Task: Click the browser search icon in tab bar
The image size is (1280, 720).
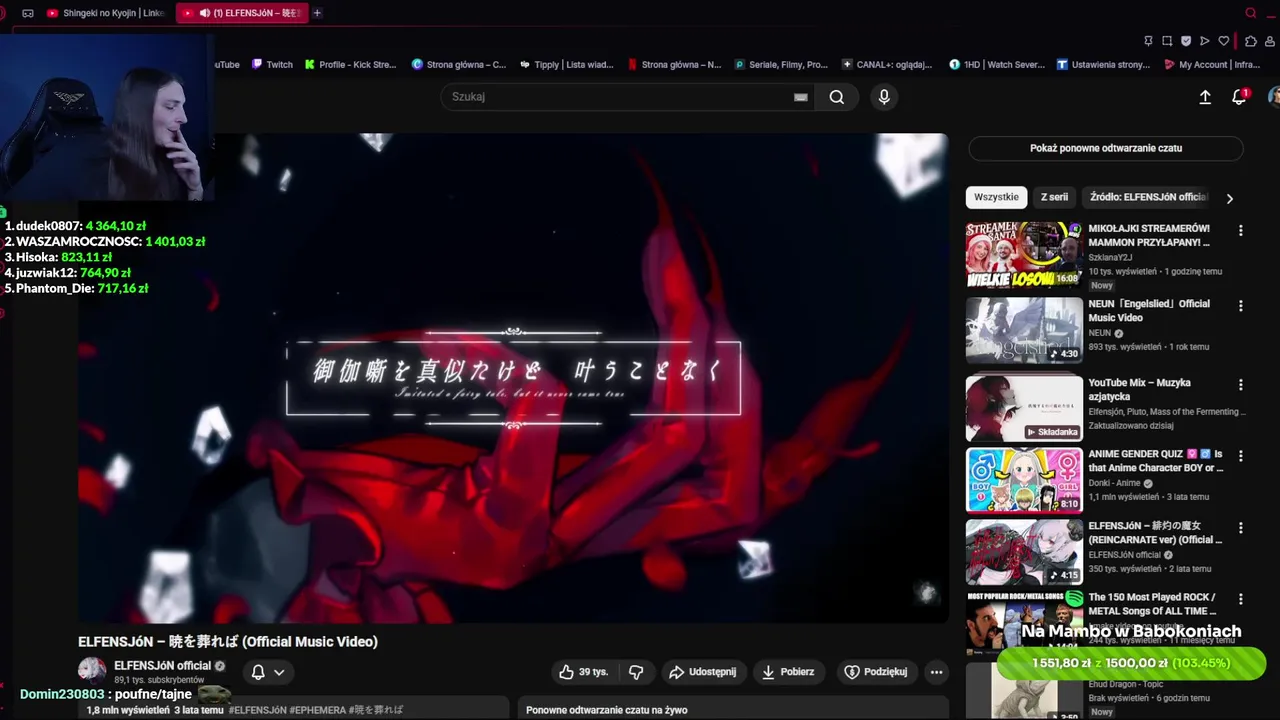Action: tap(1250, 13)
